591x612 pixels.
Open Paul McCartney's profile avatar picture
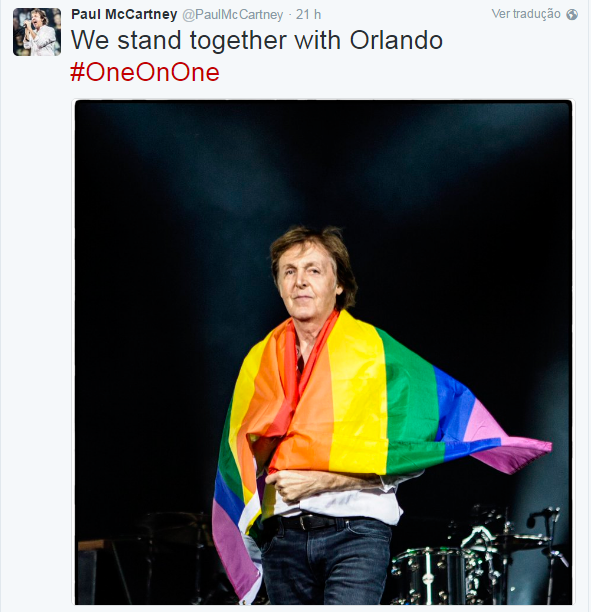[x=37, y=32]
